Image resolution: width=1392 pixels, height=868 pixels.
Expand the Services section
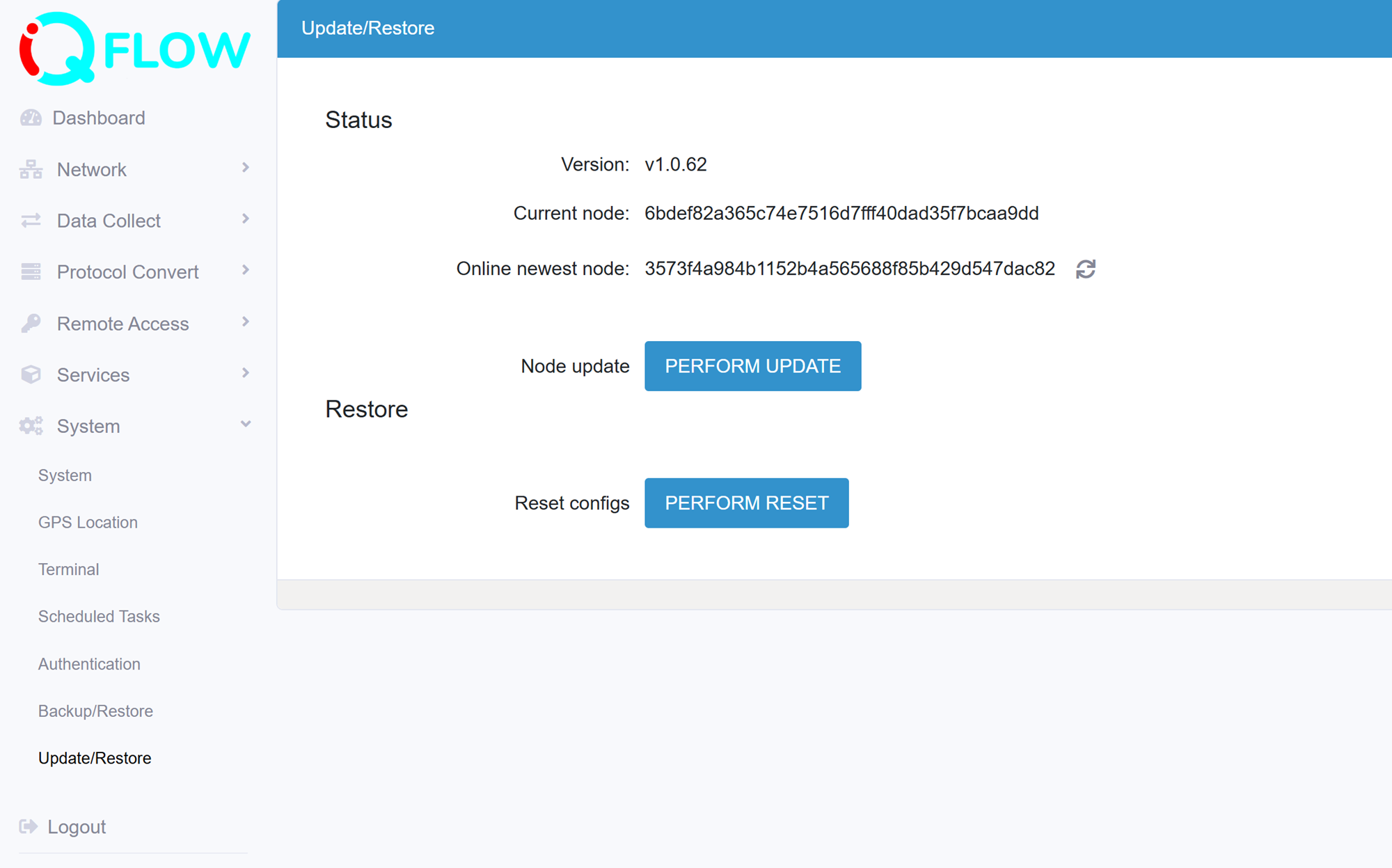[x=244, y=373]
